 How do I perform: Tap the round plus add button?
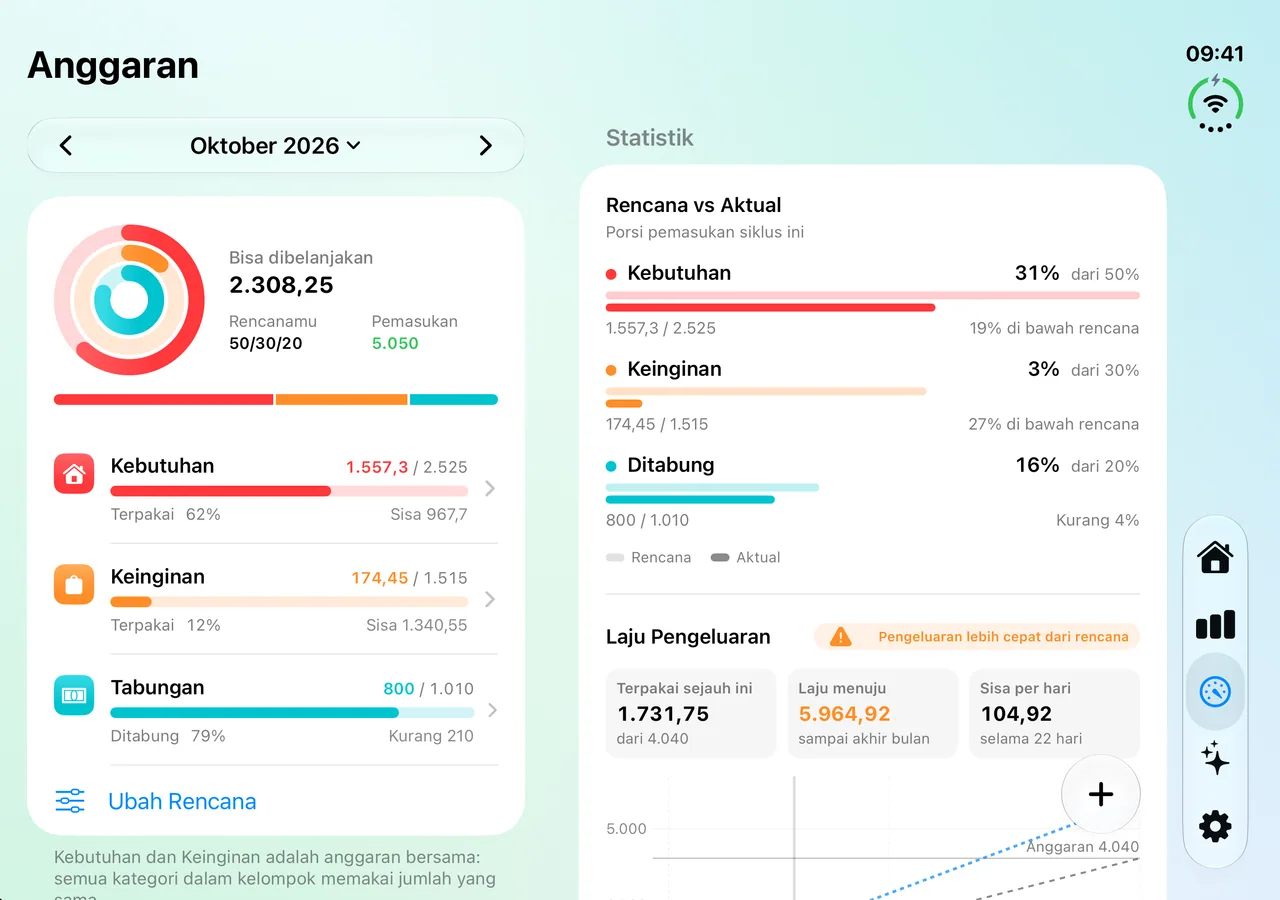coord(1101,795)
